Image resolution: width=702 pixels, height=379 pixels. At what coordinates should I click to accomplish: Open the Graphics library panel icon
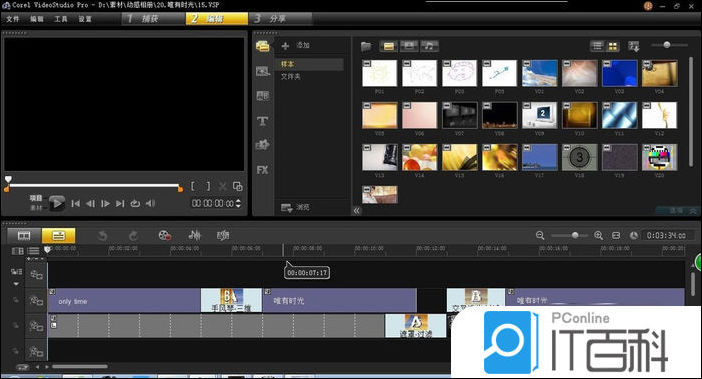263,145
